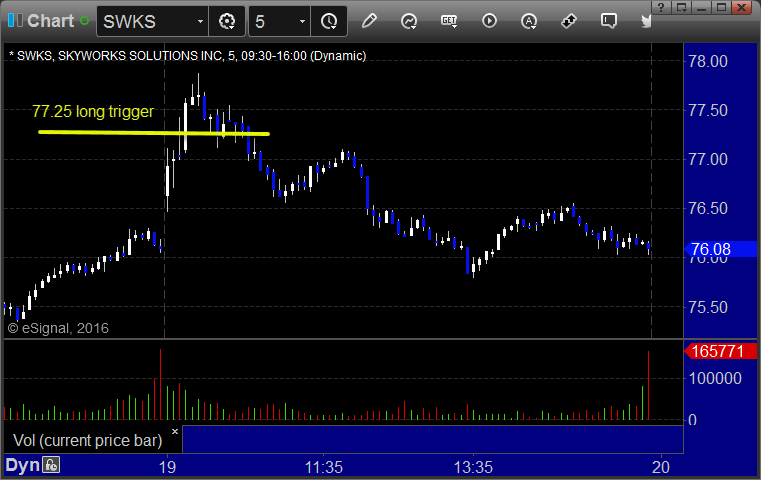
Task: Start bar replay play icon
Action: point(489,21)
